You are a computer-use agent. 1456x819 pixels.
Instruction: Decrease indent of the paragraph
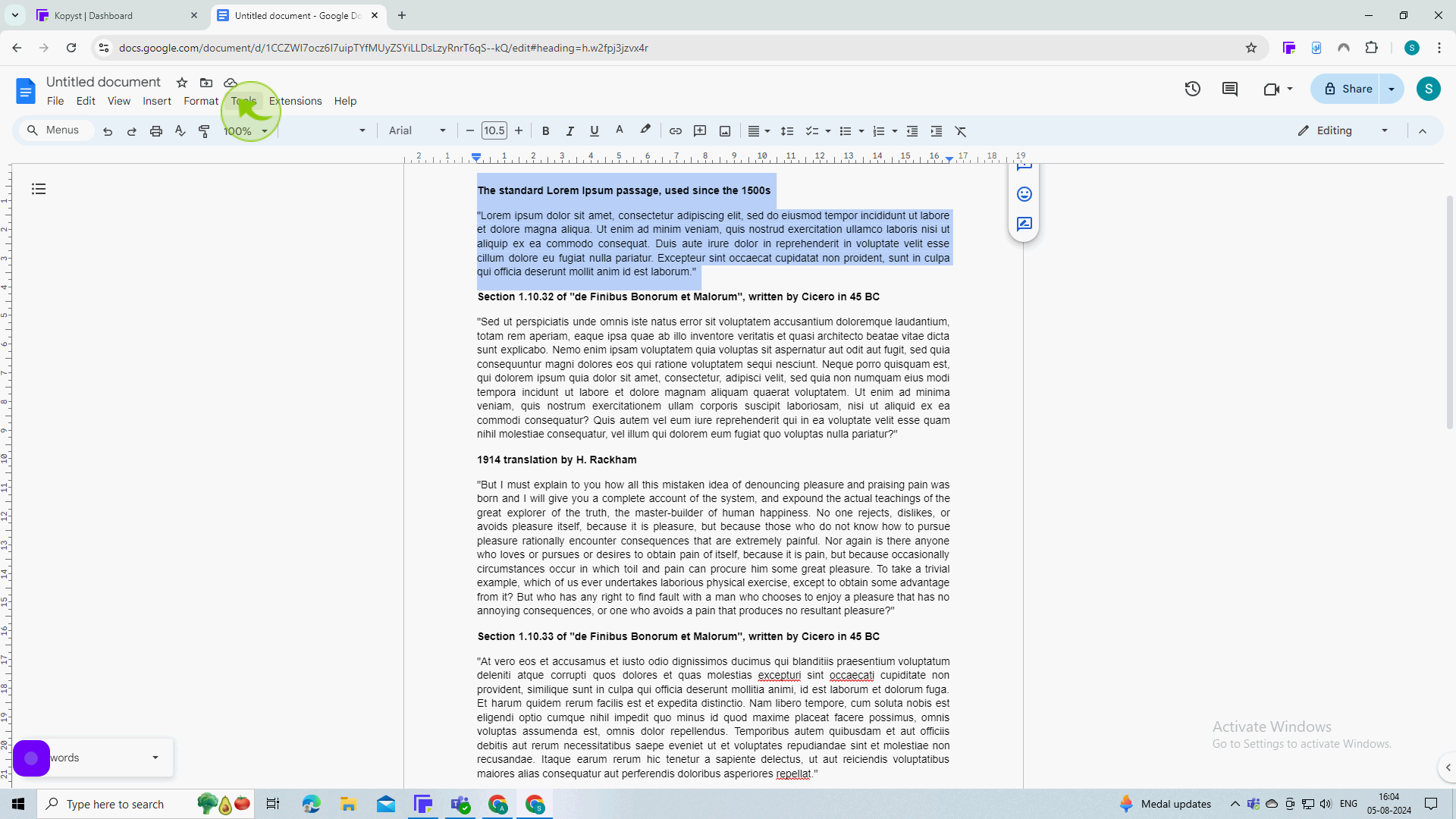point(912,131)
